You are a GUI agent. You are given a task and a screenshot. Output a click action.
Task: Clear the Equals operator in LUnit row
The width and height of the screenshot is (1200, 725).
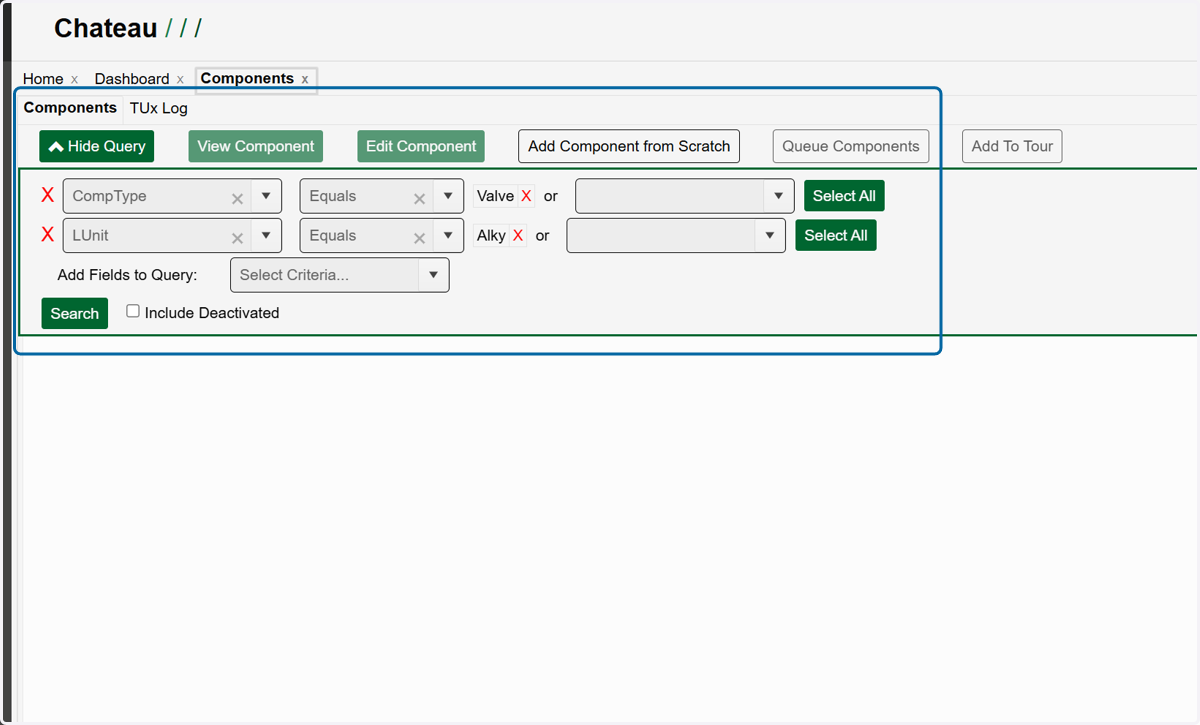[419, 237]
